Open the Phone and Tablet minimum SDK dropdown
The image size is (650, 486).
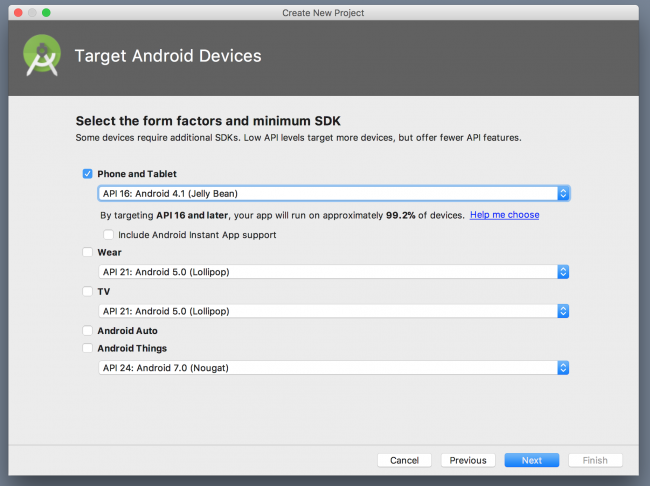(334, 194)
